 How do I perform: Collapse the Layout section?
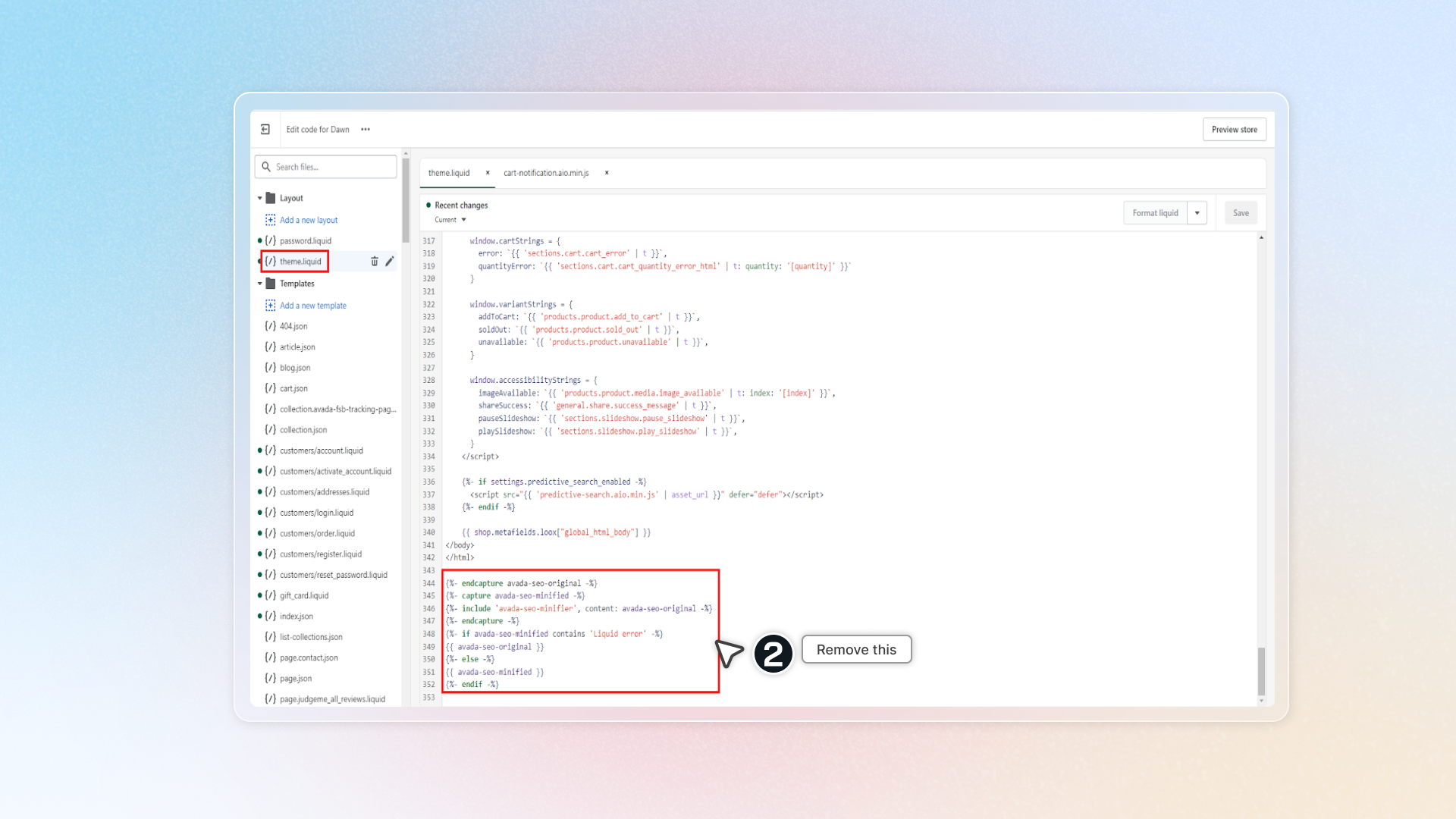(259, 198)
